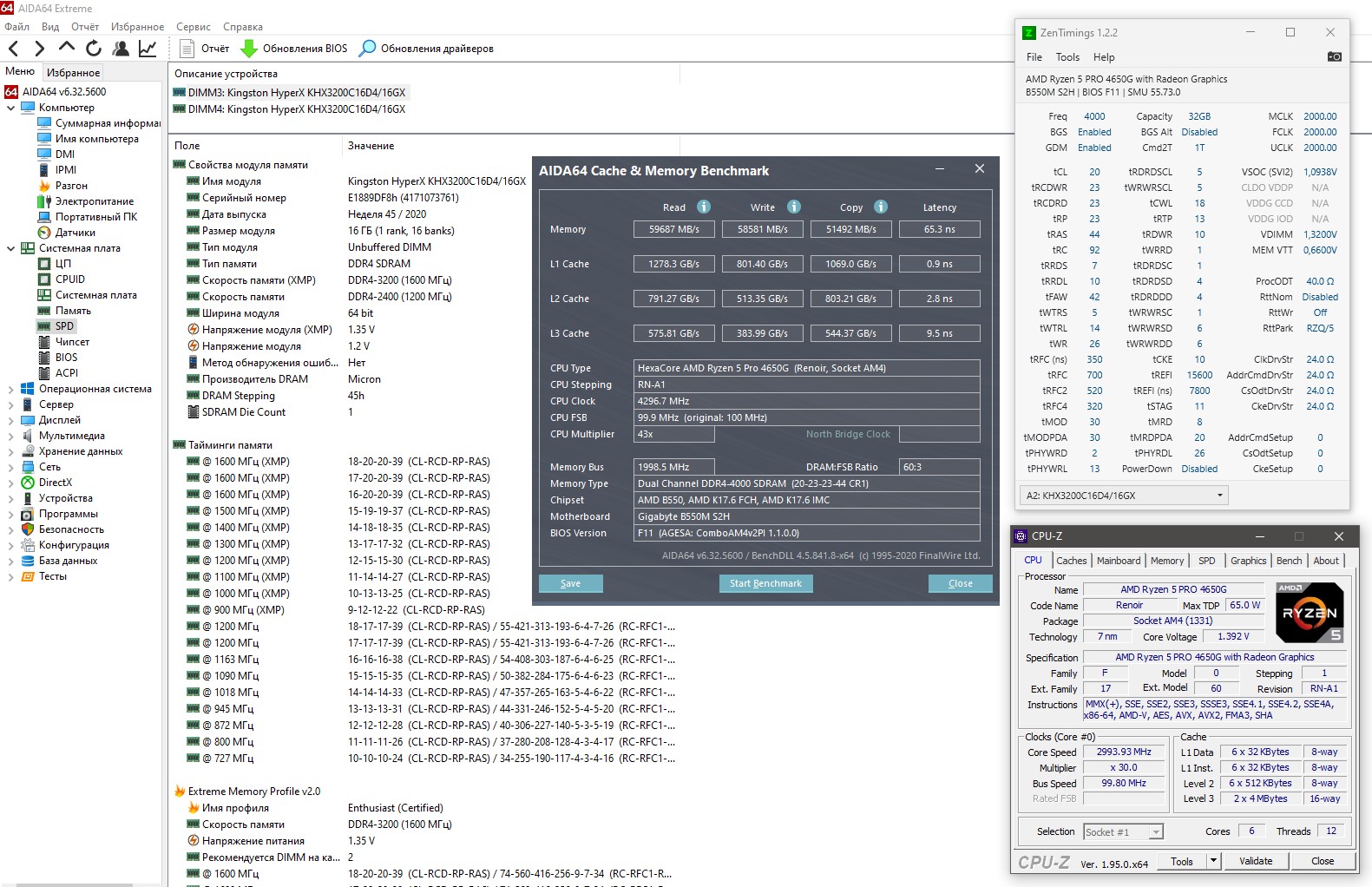Select the DIMM4 Kingston HyperX device row
Image resolution: width=1372 pixels, height=887 pixels.
[290, 109]
